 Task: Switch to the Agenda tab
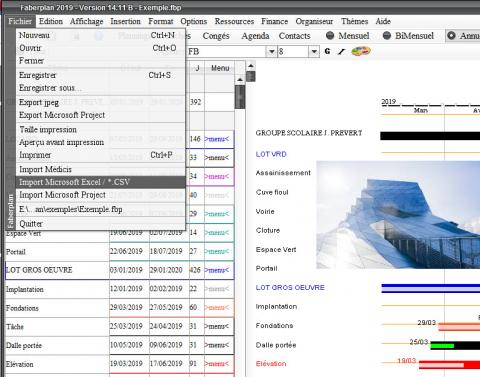255,36
